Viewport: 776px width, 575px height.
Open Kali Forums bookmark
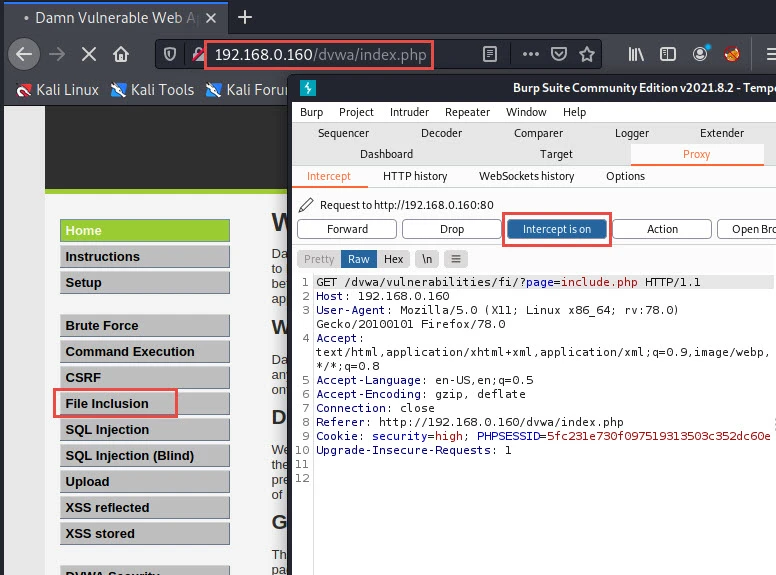(246, 90)
